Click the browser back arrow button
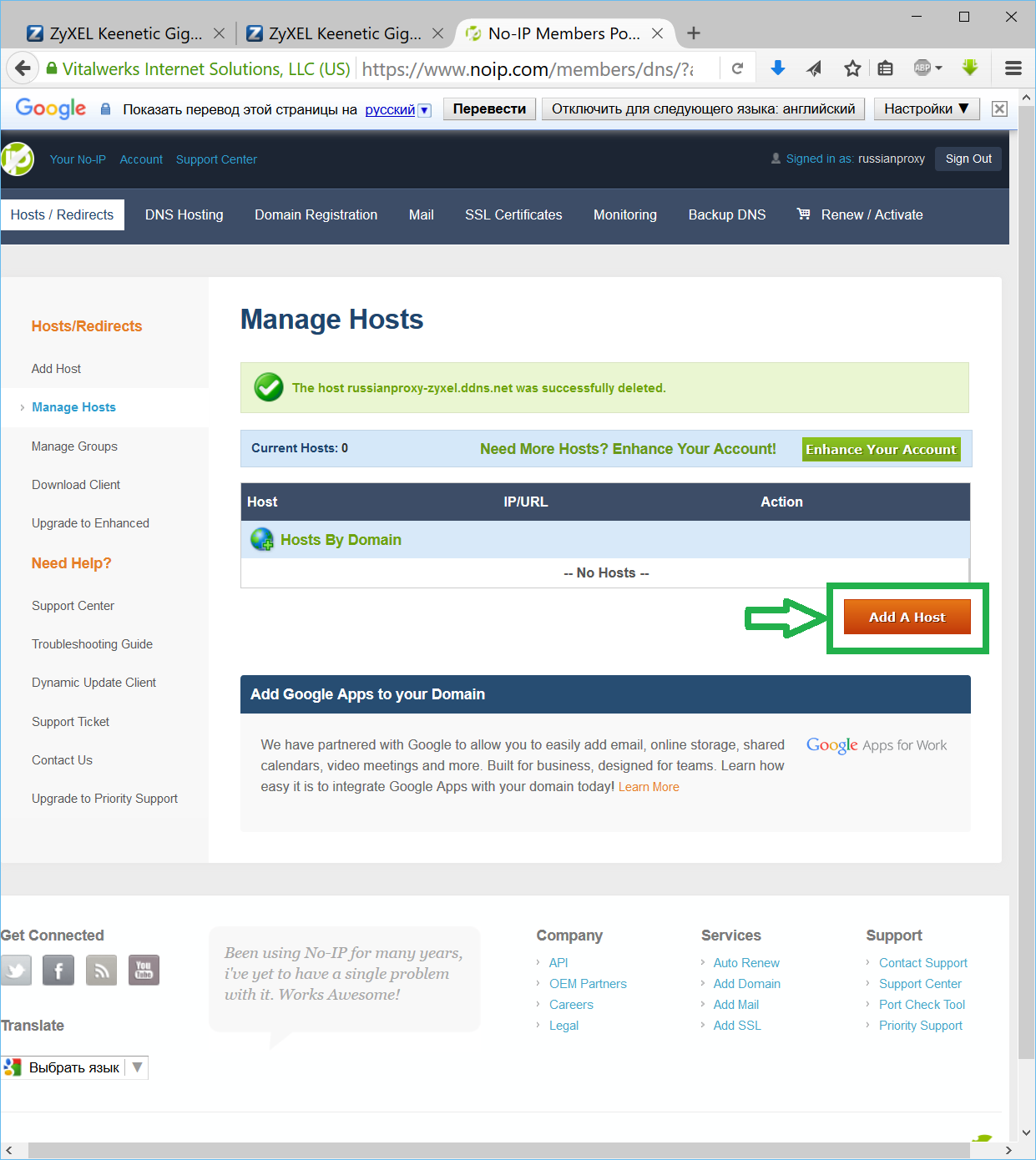This screenshot has height=1160, width=1036. (23, 68)
